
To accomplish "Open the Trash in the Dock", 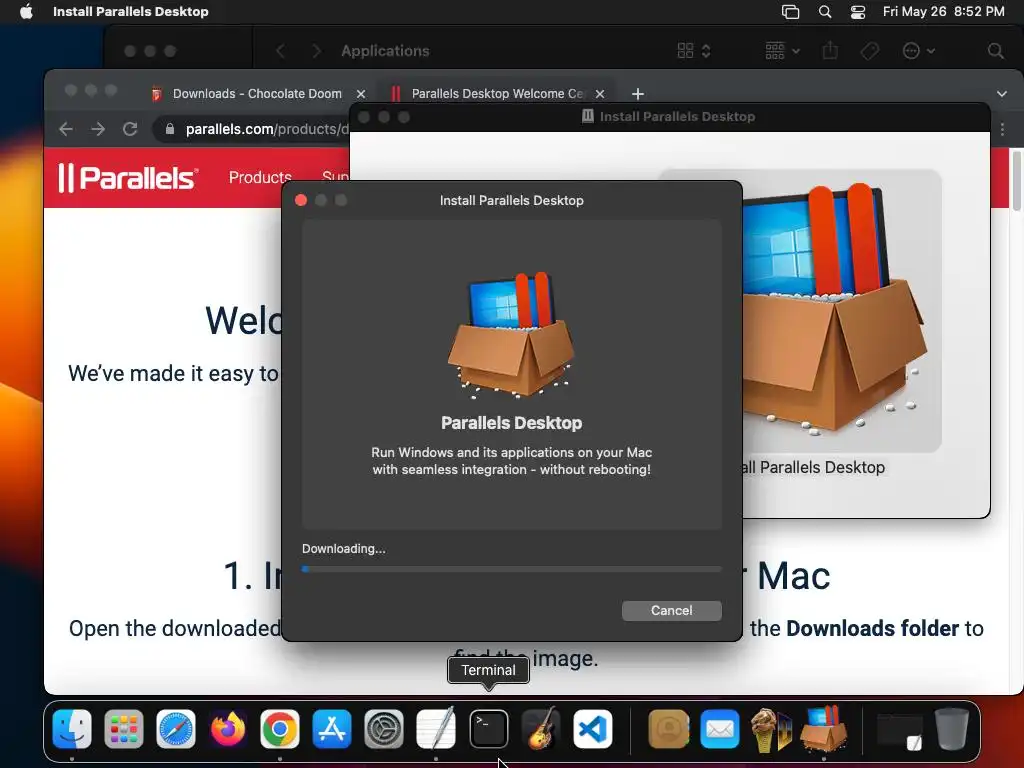I will coord(952,729).
